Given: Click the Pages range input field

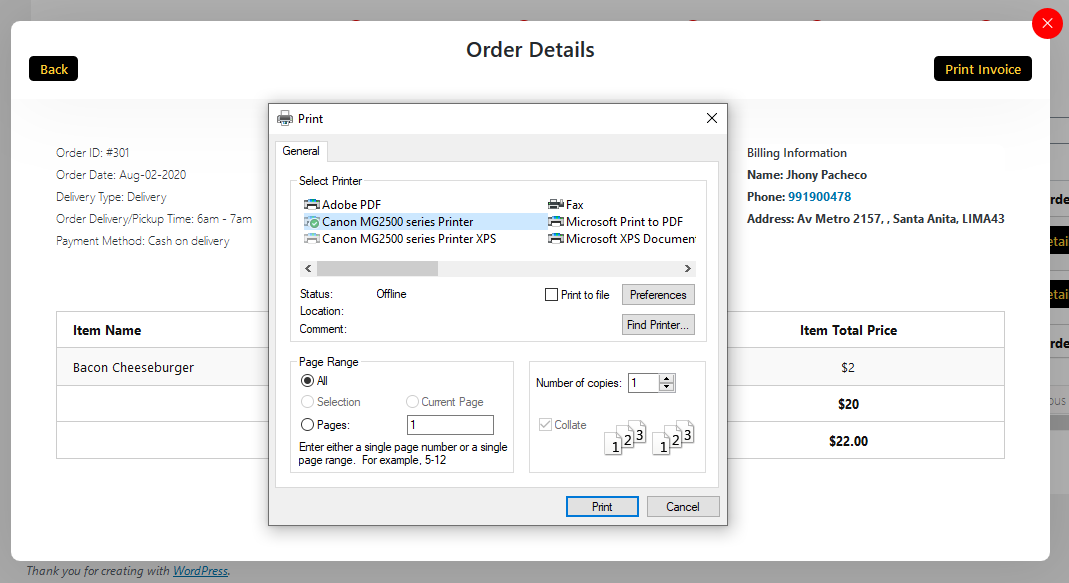Looking at the screenshot, I should coord(450,425).
